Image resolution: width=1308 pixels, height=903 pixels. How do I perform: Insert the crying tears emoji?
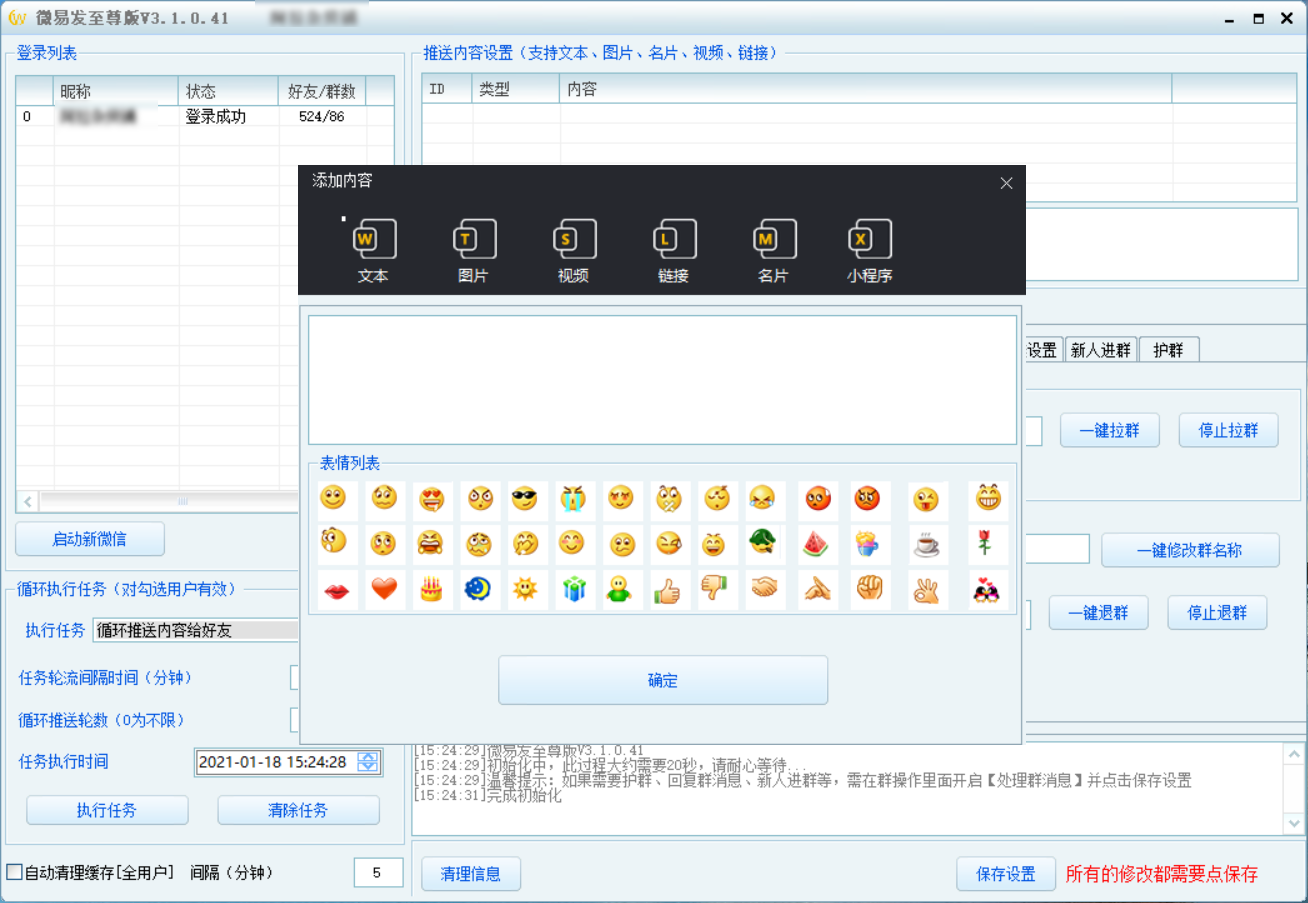point(571,497)
